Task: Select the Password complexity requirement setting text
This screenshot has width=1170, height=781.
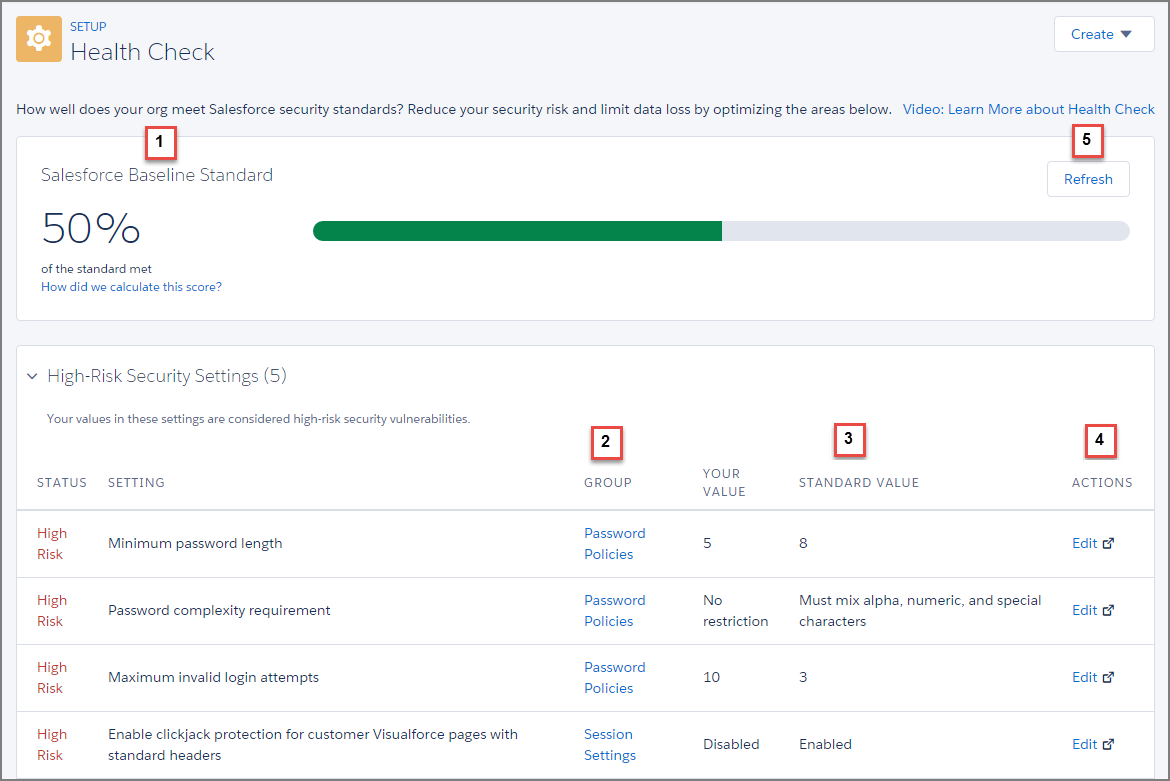Action: tap(219, 610)
